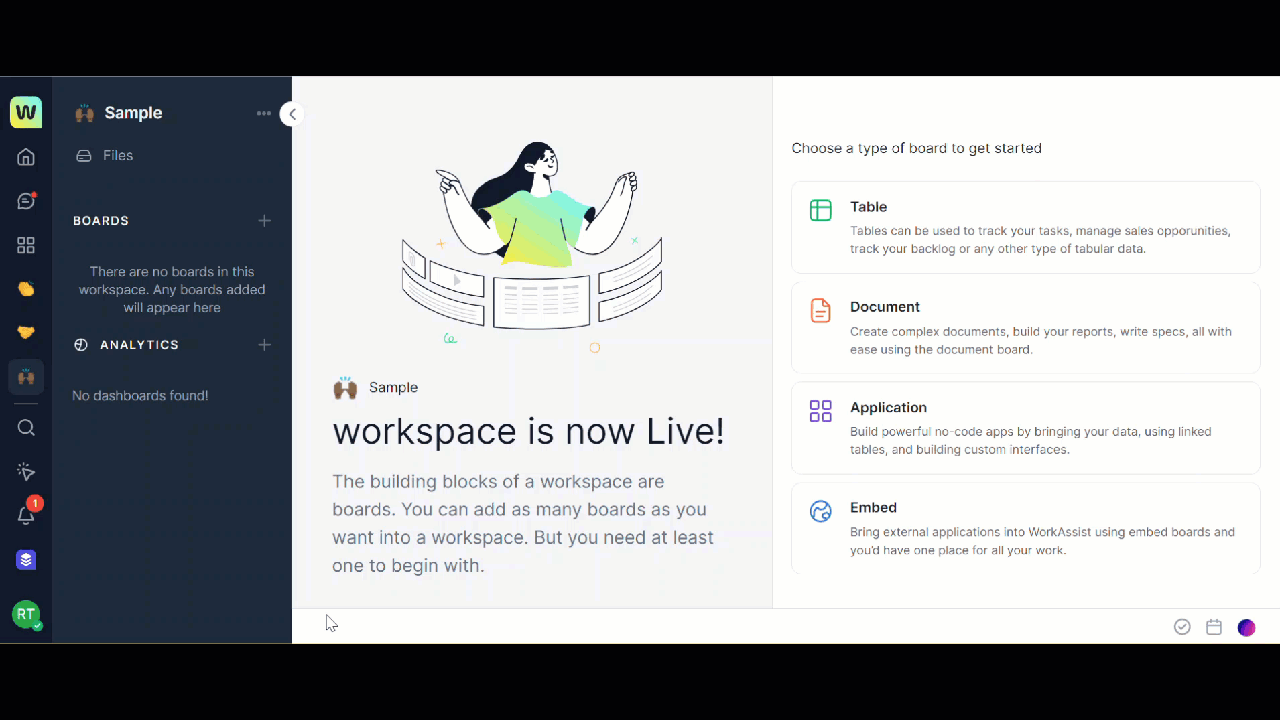1280x720 pixels.
Task: Select the Analytics section header
Action: pyautogui.click(x=139, y=345)
